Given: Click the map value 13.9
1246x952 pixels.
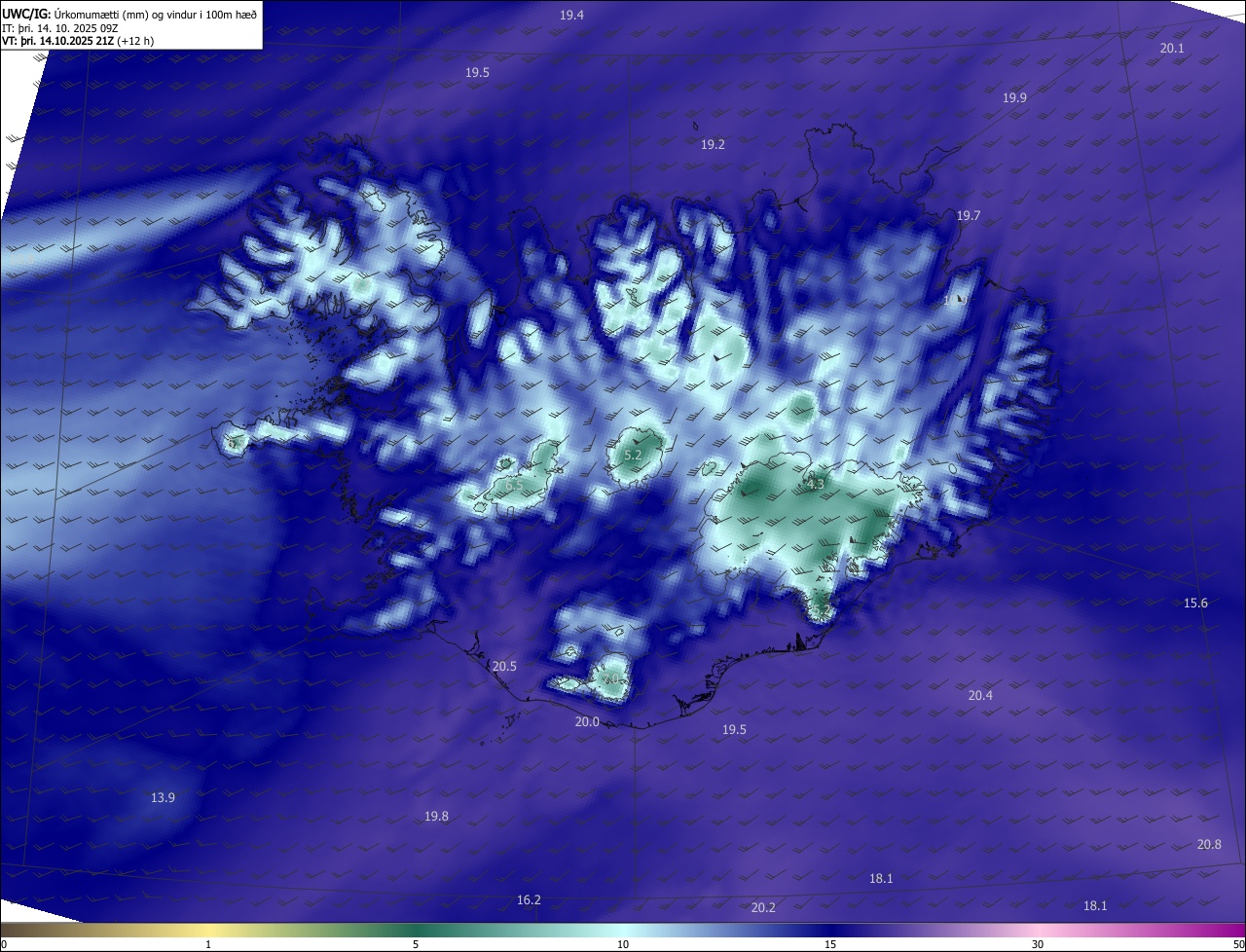Looking at the screenshot, I should click(x=163, y=798).
